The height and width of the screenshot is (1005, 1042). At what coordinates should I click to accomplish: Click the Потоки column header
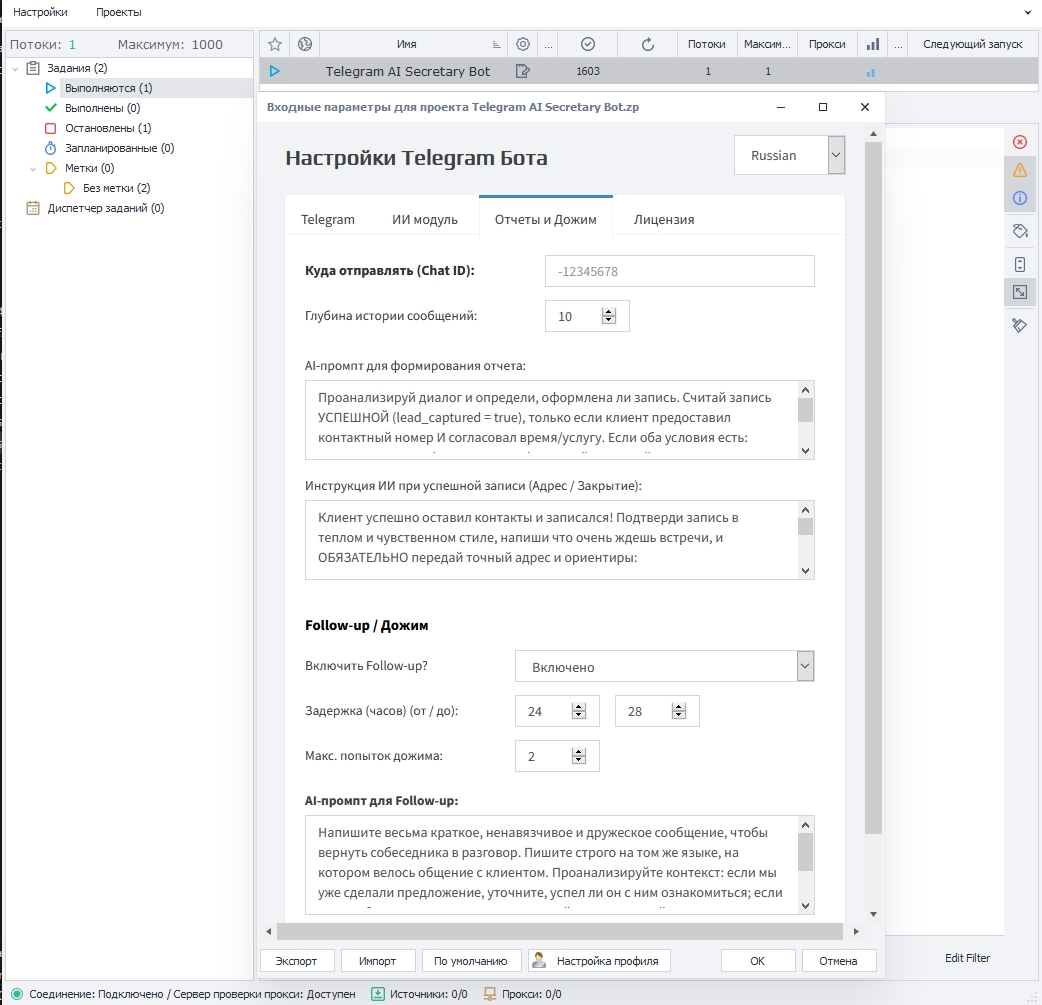click(x=706, y=45)
